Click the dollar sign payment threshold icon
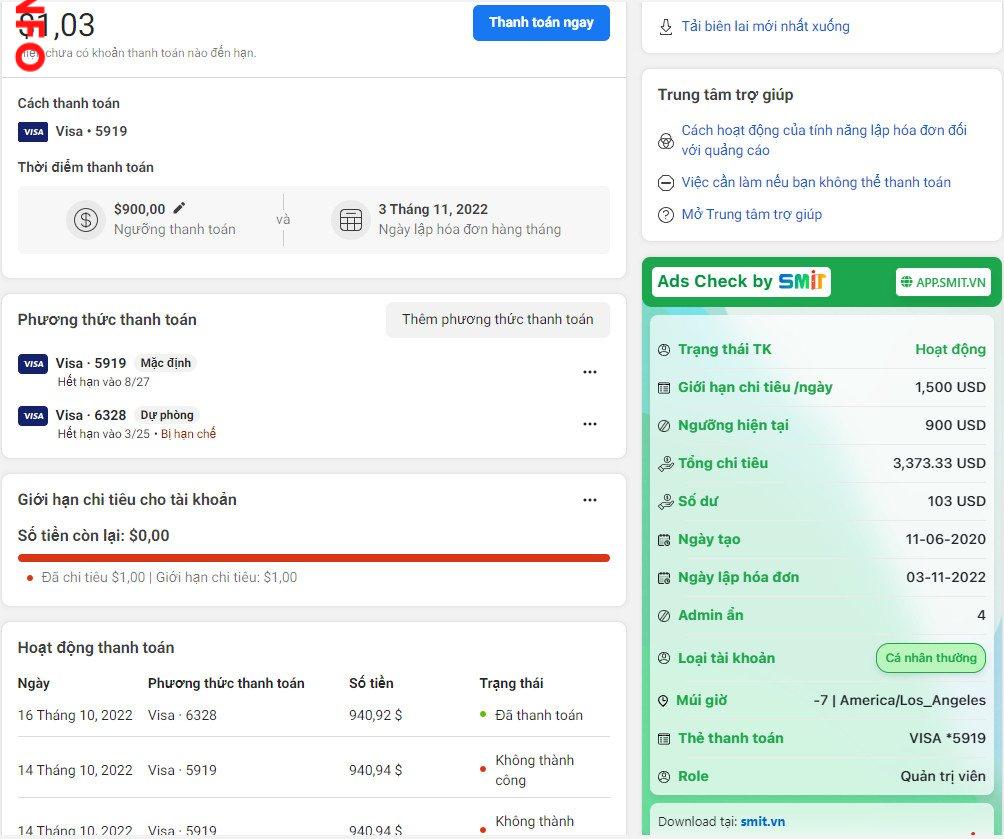 point(86,220)
